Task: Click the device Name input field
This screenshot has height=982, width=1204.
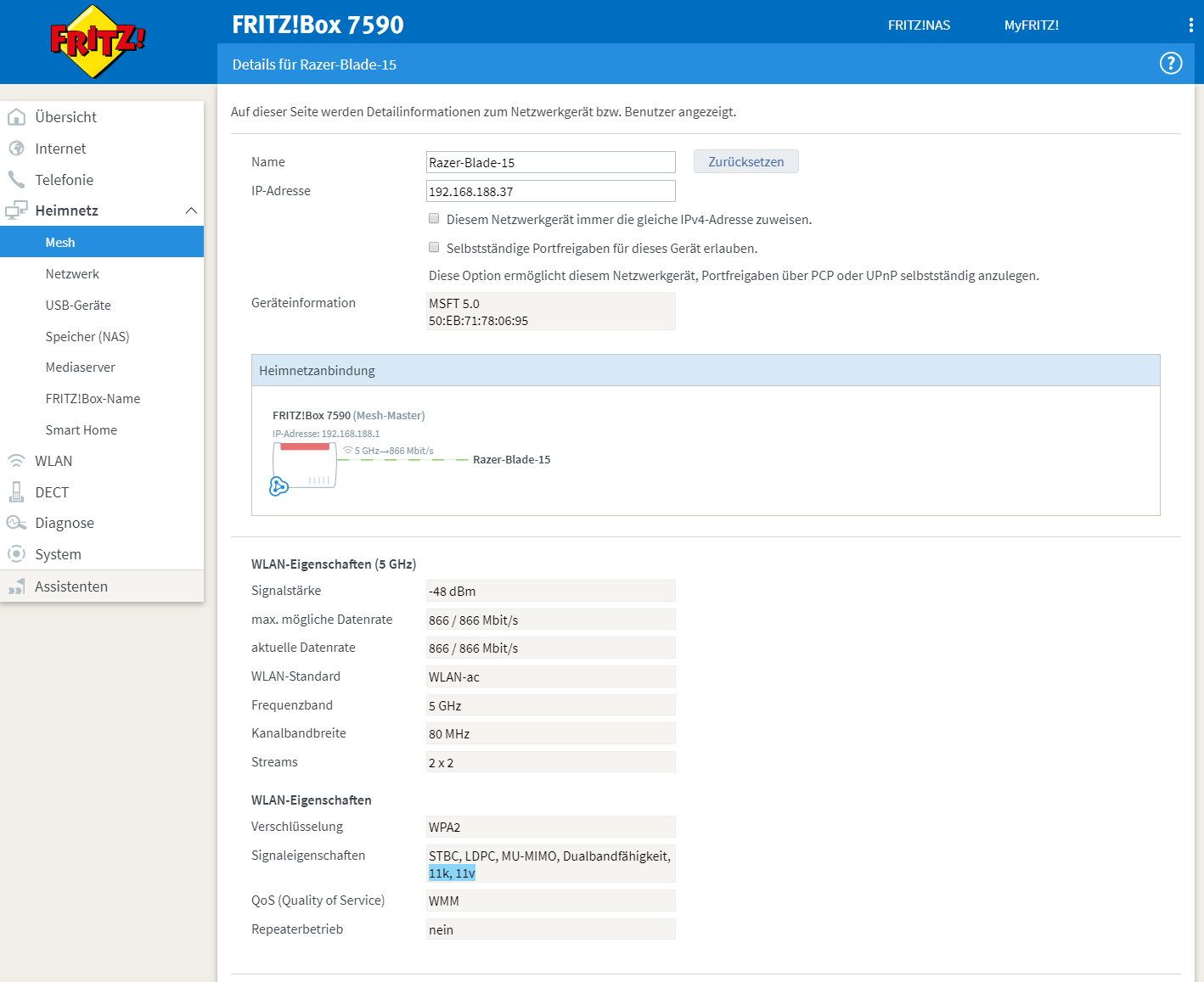Action: pos(550,162)
